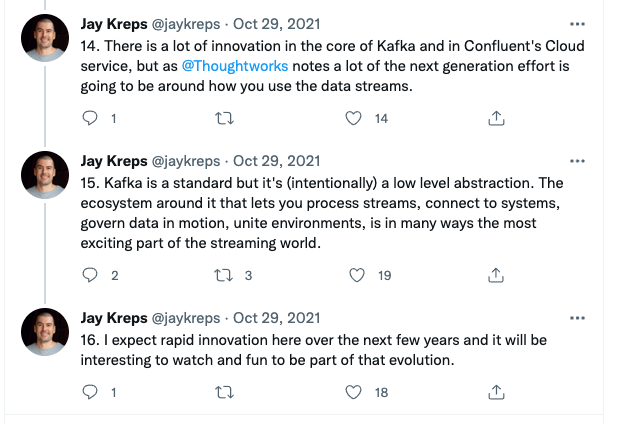Image resolution: width=621 pixels, height=424 pixels.
Task: Open more options for tweet 14
Action: (x=577, y=23)
